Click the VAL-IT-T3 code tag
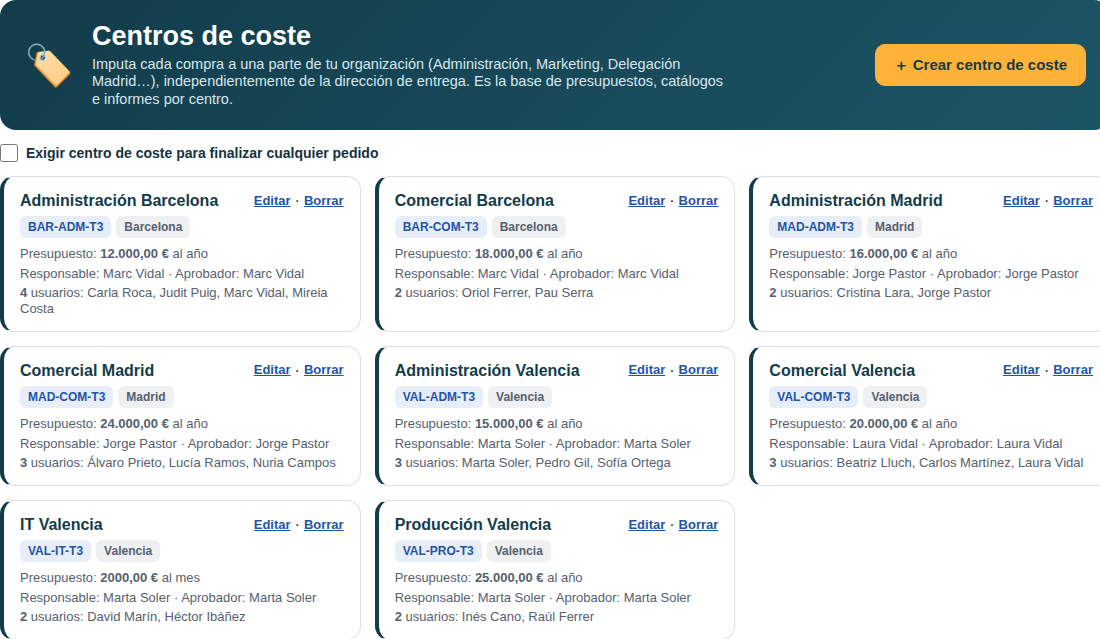The image size is (1100, 639). [55, 551]
